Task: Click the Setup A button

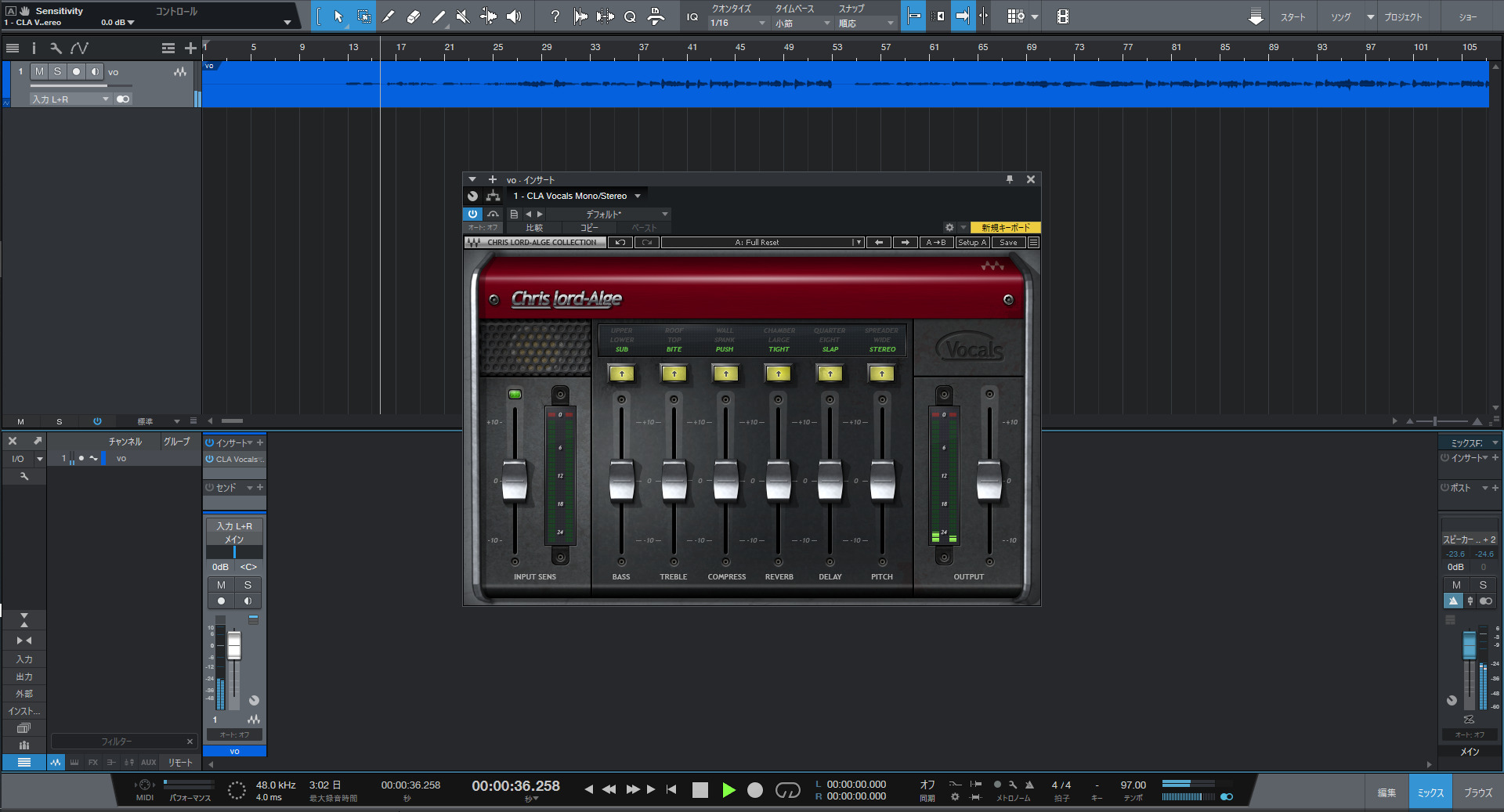Action: click(972, 243)
